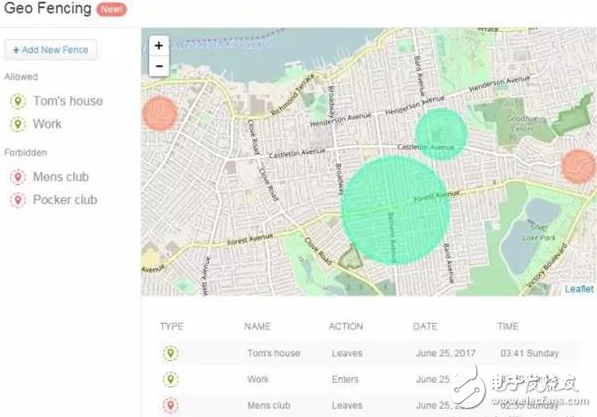Screen dimensions: 597x417
Task: Click the map zoom in plus button
Action: pos(159,46)
